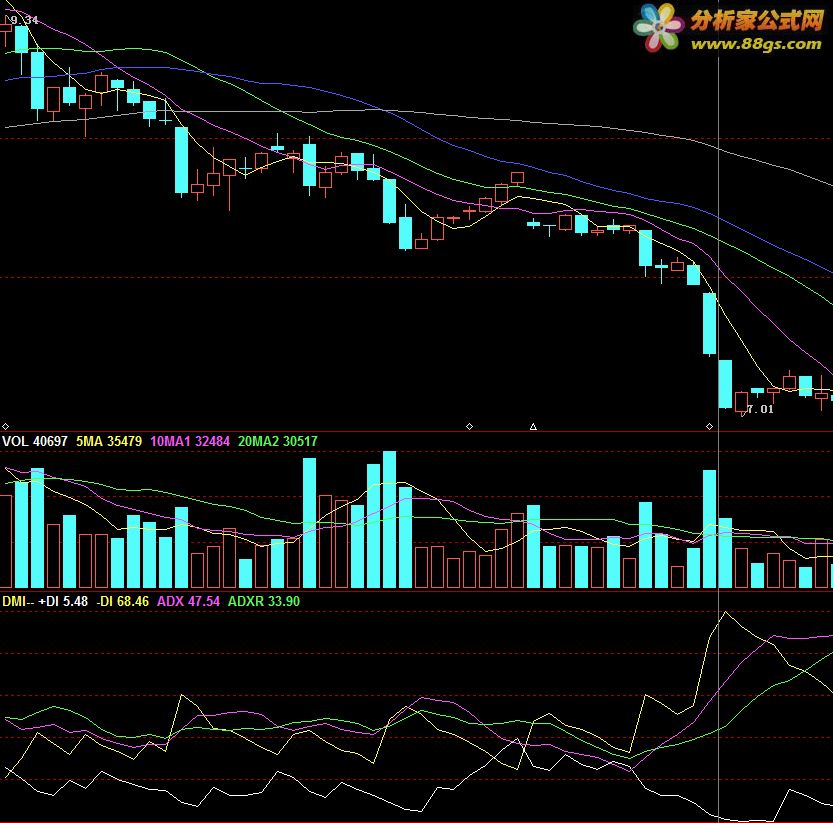This screenshot has width=833, height=823.
Task: Select the ADX 47.54 value
Action: point(188,601)
